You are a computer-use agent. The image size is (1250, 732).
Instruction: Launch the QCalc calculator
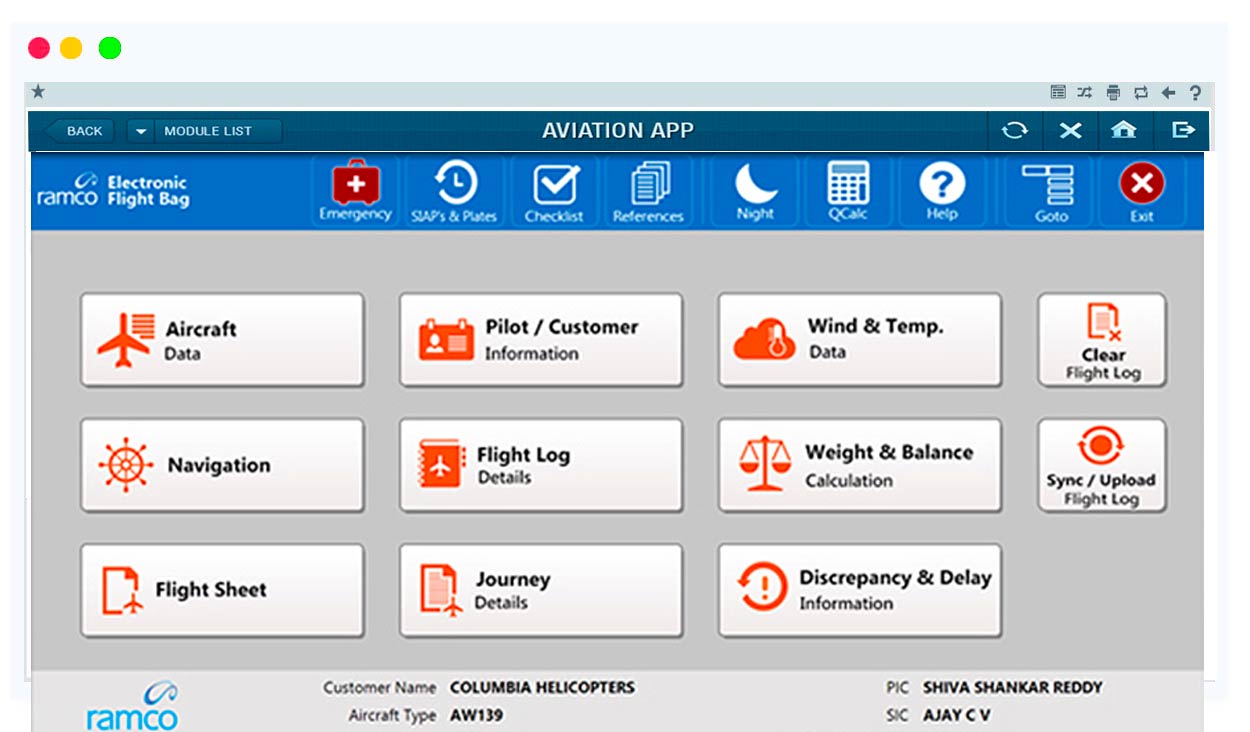[848, 191]
